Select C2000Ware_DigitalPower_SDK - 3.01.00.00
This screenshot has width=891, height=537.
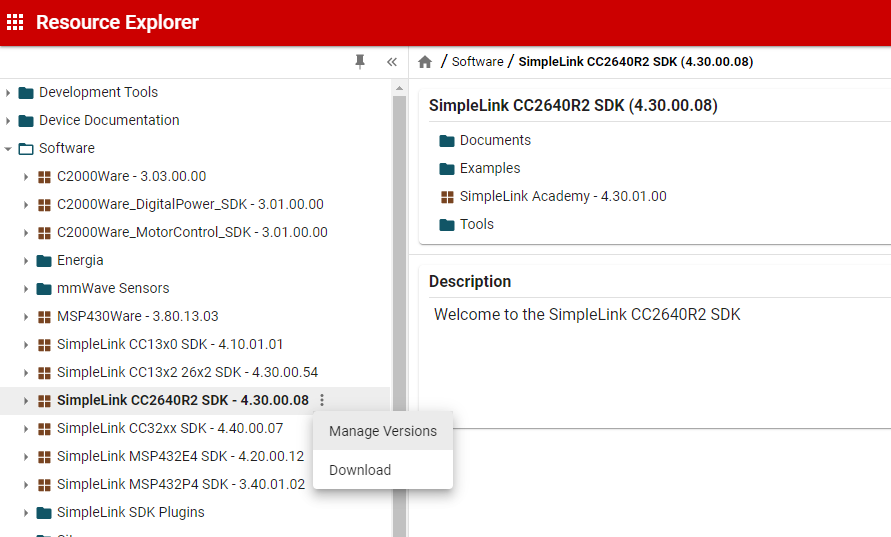[190, 204]
